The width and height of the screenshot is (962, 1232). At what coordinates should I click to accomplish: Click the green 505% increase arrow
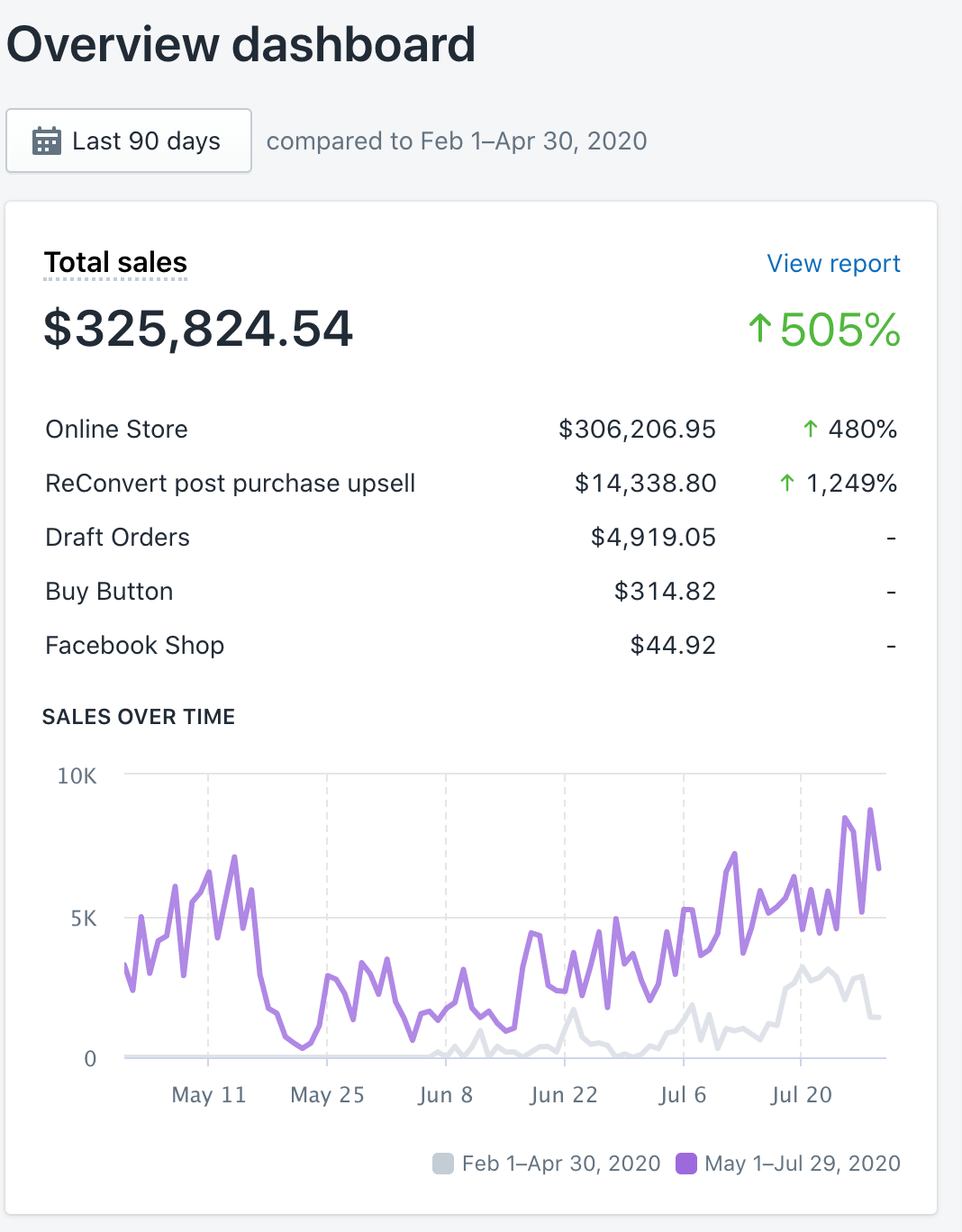point(760,329)
